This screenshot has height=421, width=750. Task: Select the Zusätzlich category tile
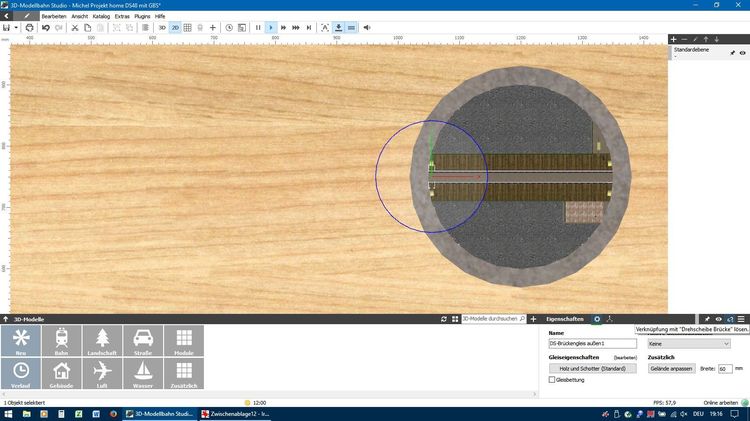point(184,374)
